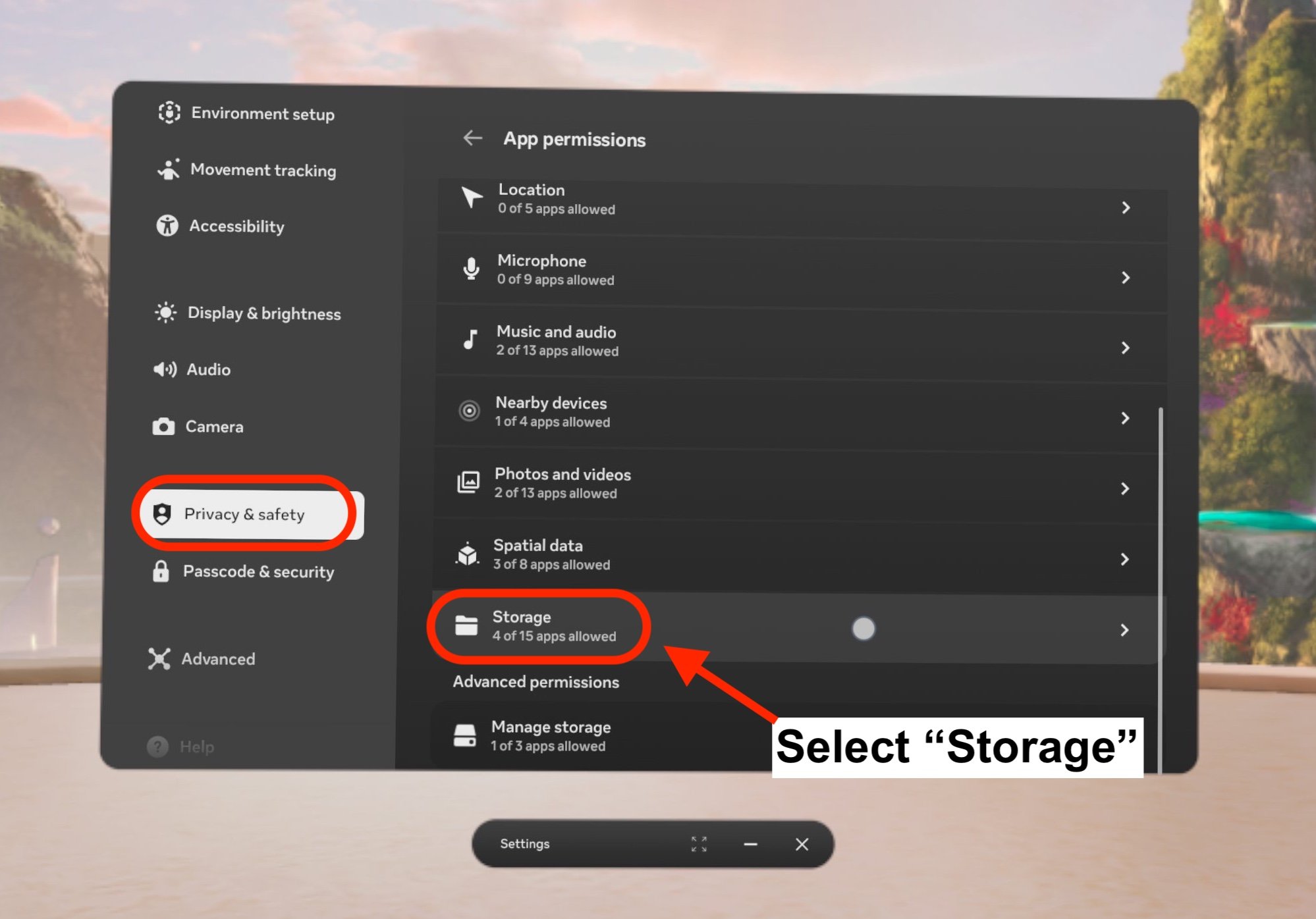Click the Spatial data cube icon
Image resolution: width=1316 pixels, height=919 pixels.
(467, 554)
